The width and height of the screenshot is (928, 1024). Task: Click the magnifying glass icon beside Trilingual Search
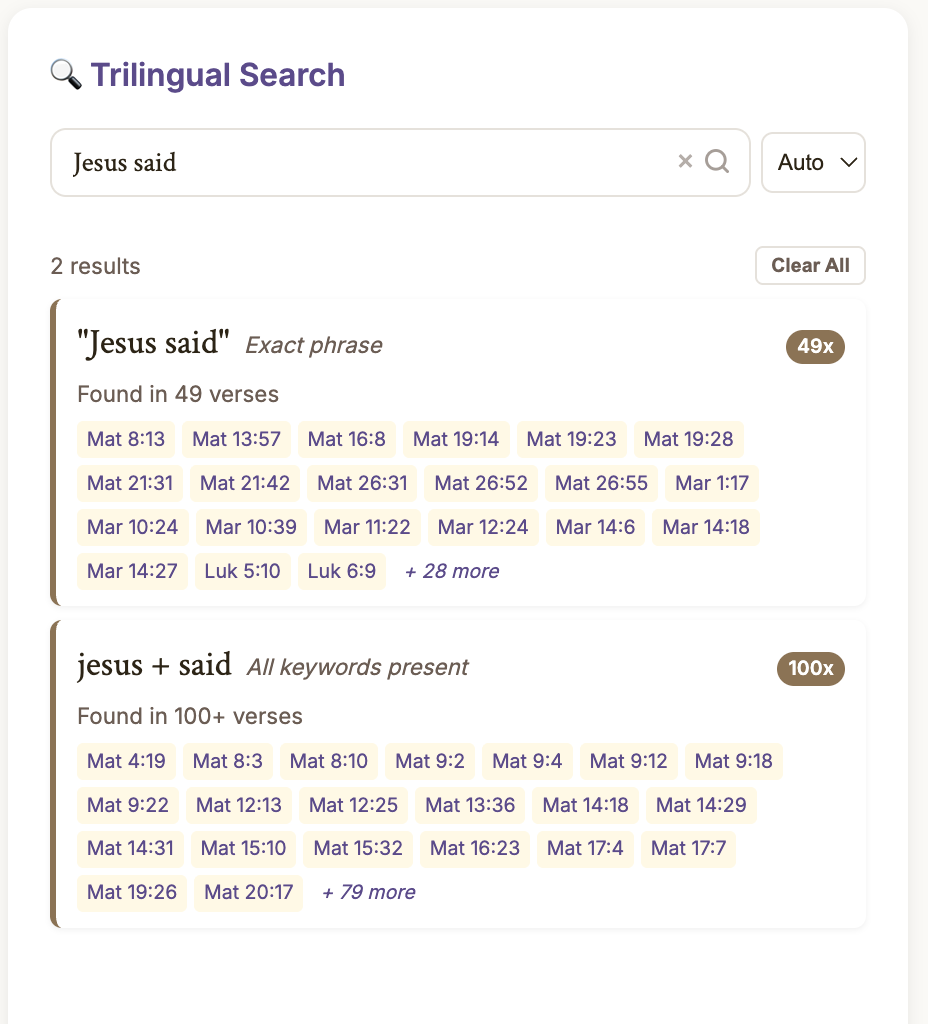[64, 74]
